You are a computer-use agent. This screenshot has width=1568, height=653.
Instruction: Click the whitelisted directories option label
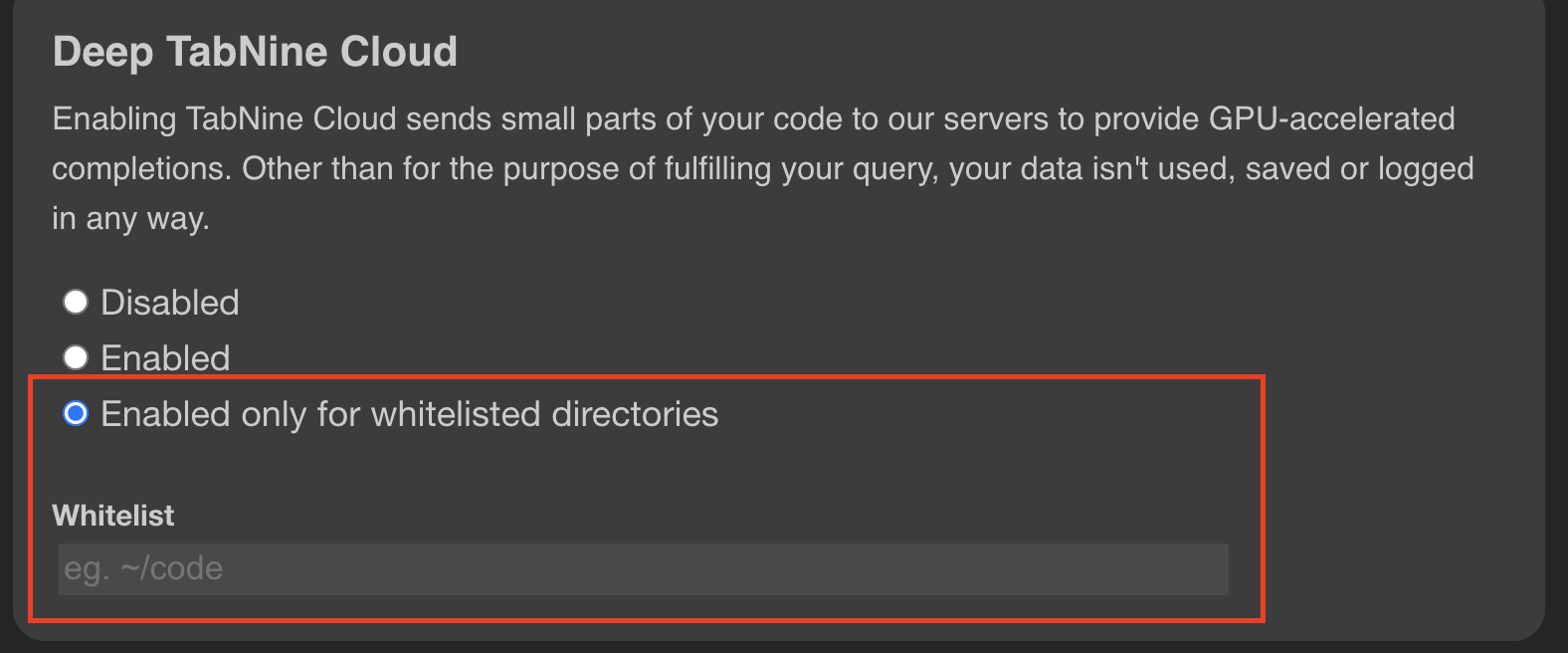pos(410,413)
